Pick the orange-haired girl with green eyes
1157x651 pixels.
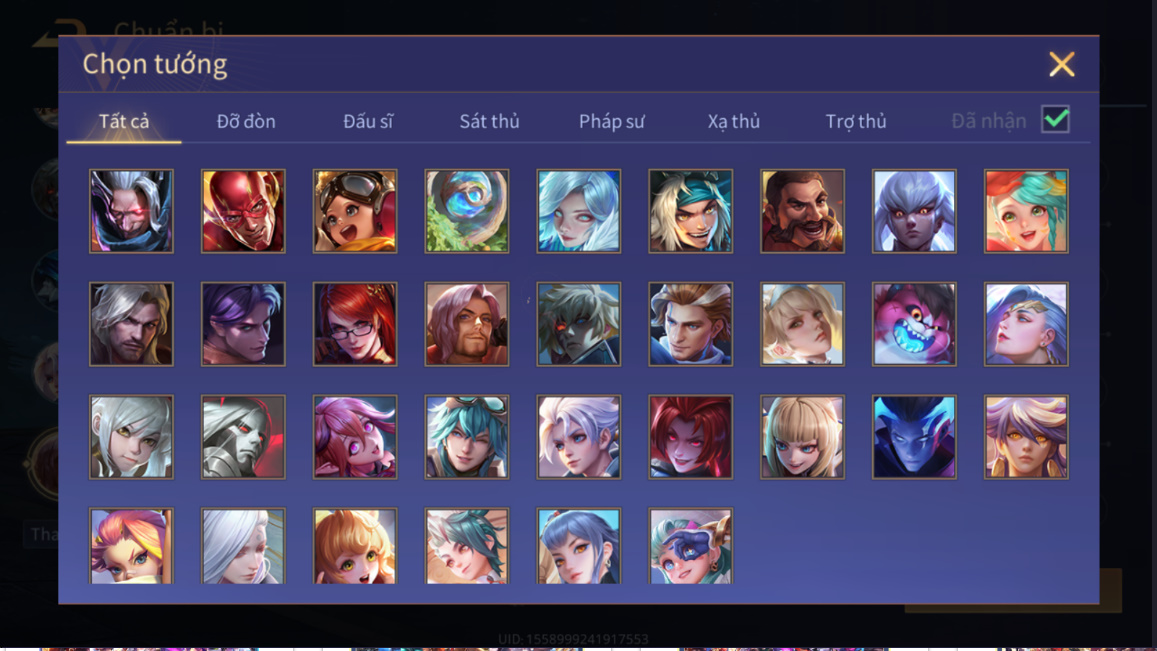pyautogui.click(x=355, y=546)
